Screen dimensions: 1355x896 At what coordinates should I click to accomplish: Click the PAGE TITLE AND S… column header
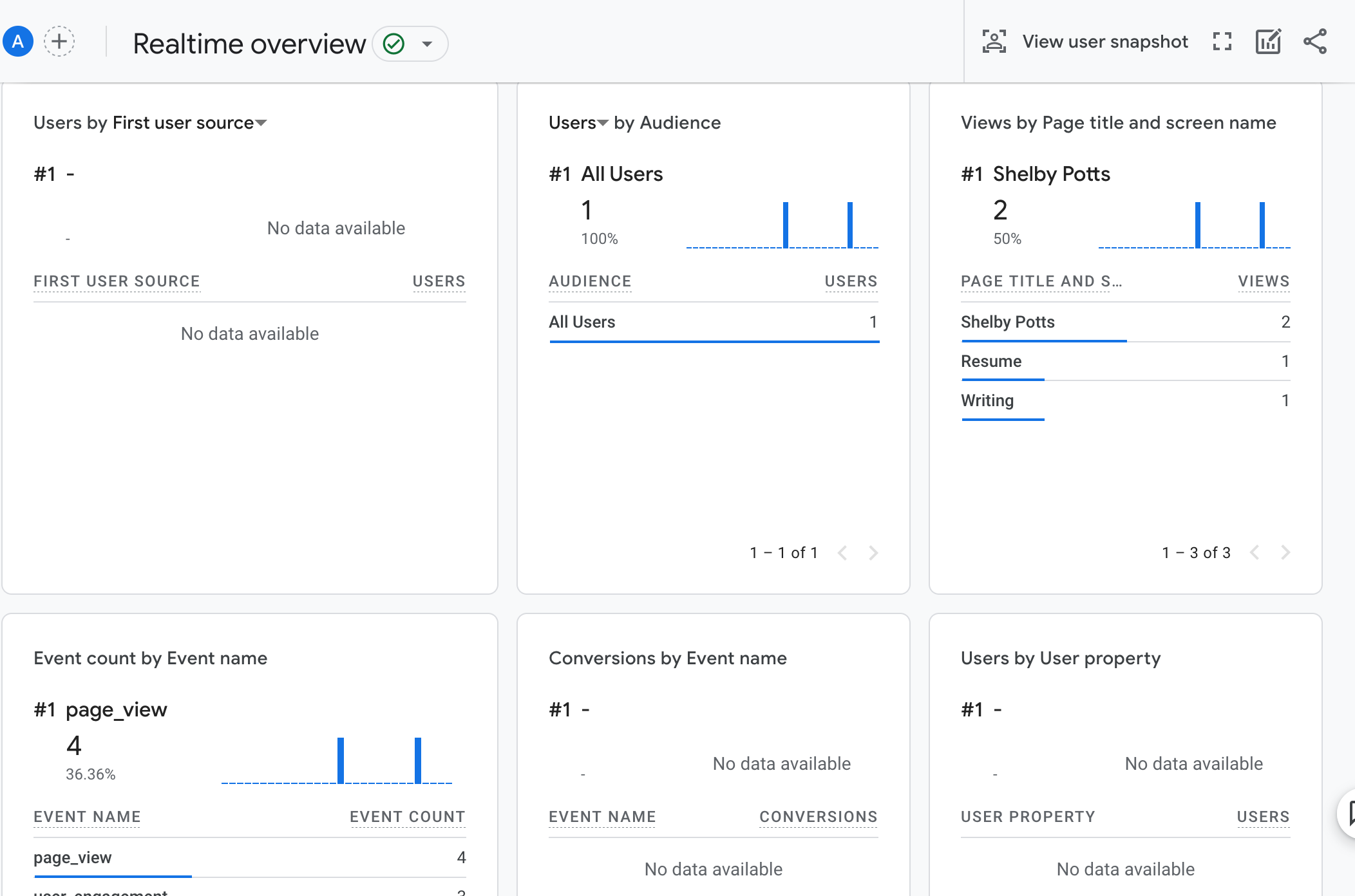1041,281
